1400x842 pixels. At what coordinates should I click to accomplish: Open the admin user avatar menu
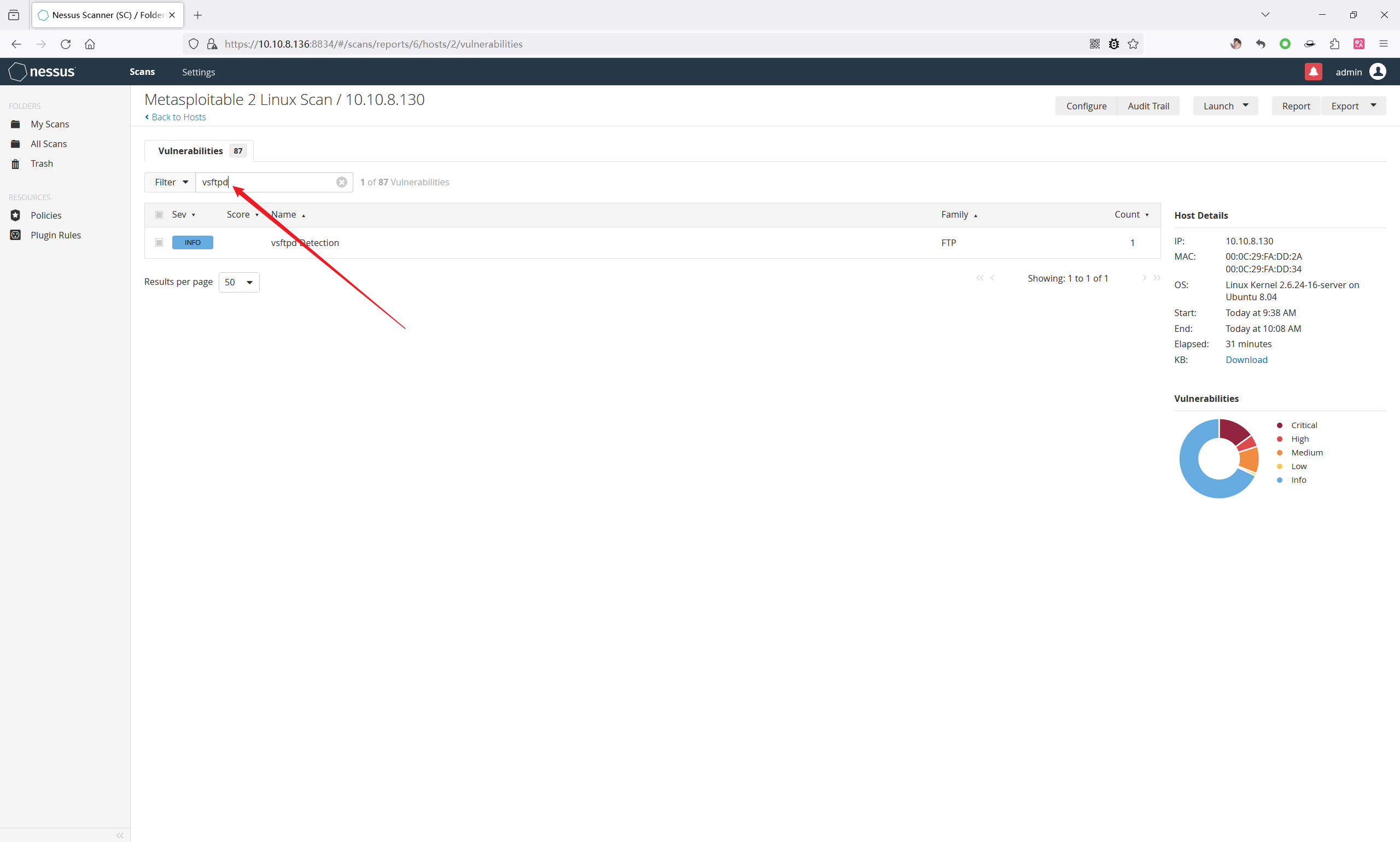point(1378,72)
